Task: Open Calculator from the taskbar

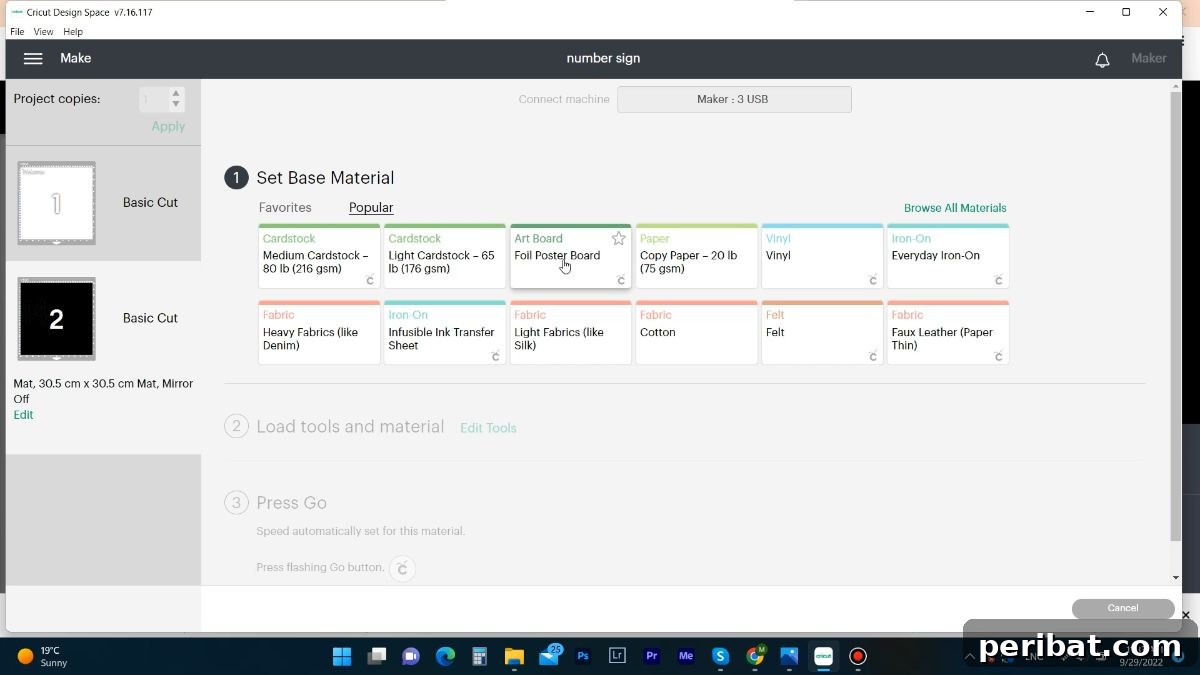Action: click(479, 656)
